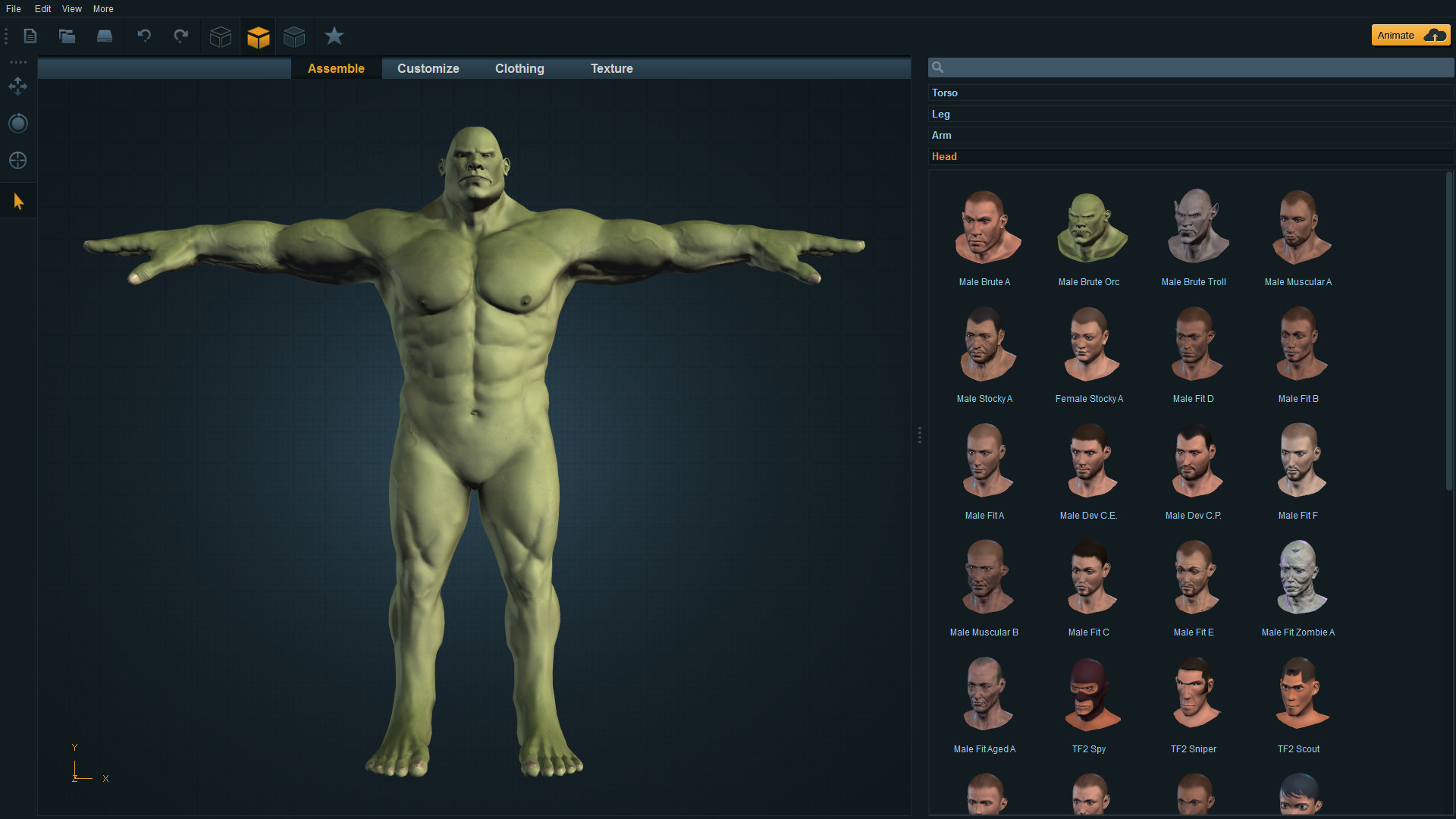This screenshot has height=819, width=1456.
Task: Open favorites via the star icon
Action: pos(334,36)
